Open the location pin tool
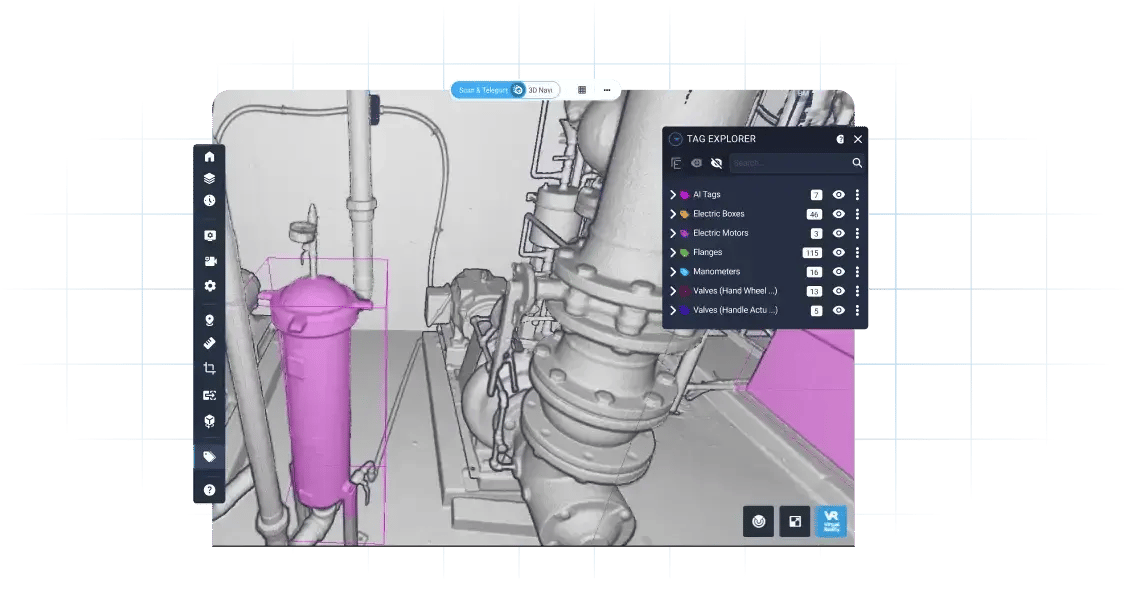The width and height of the screenshot is (1127, 593). tap(209, 320)
